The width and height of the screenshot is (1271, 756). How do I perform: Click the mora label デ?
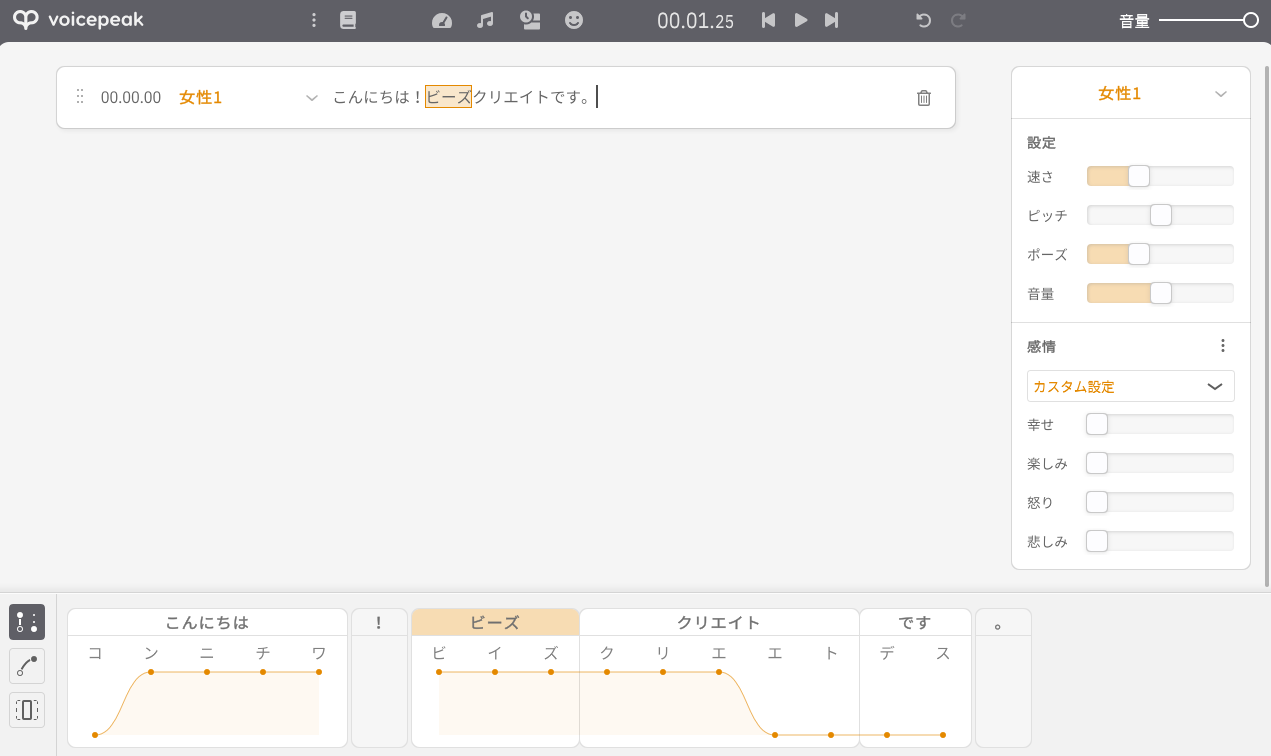887,653
